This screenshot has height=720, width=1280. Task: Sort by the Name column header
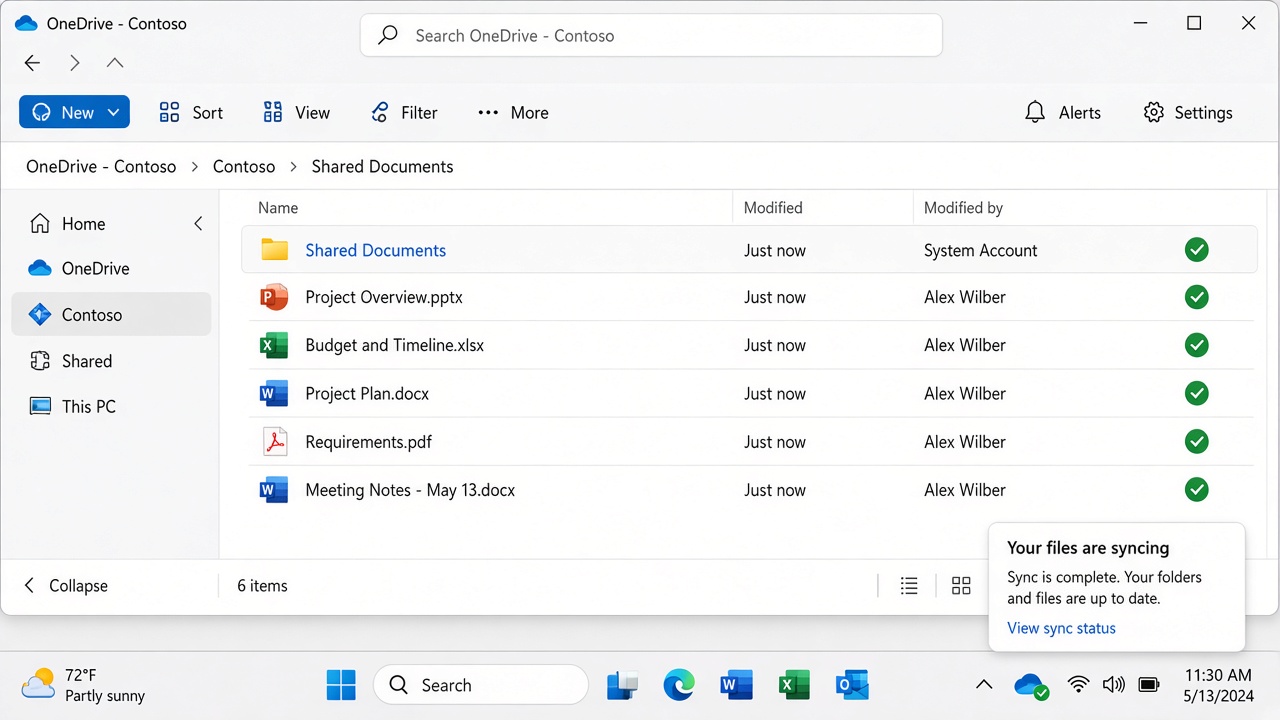point(278,208)
